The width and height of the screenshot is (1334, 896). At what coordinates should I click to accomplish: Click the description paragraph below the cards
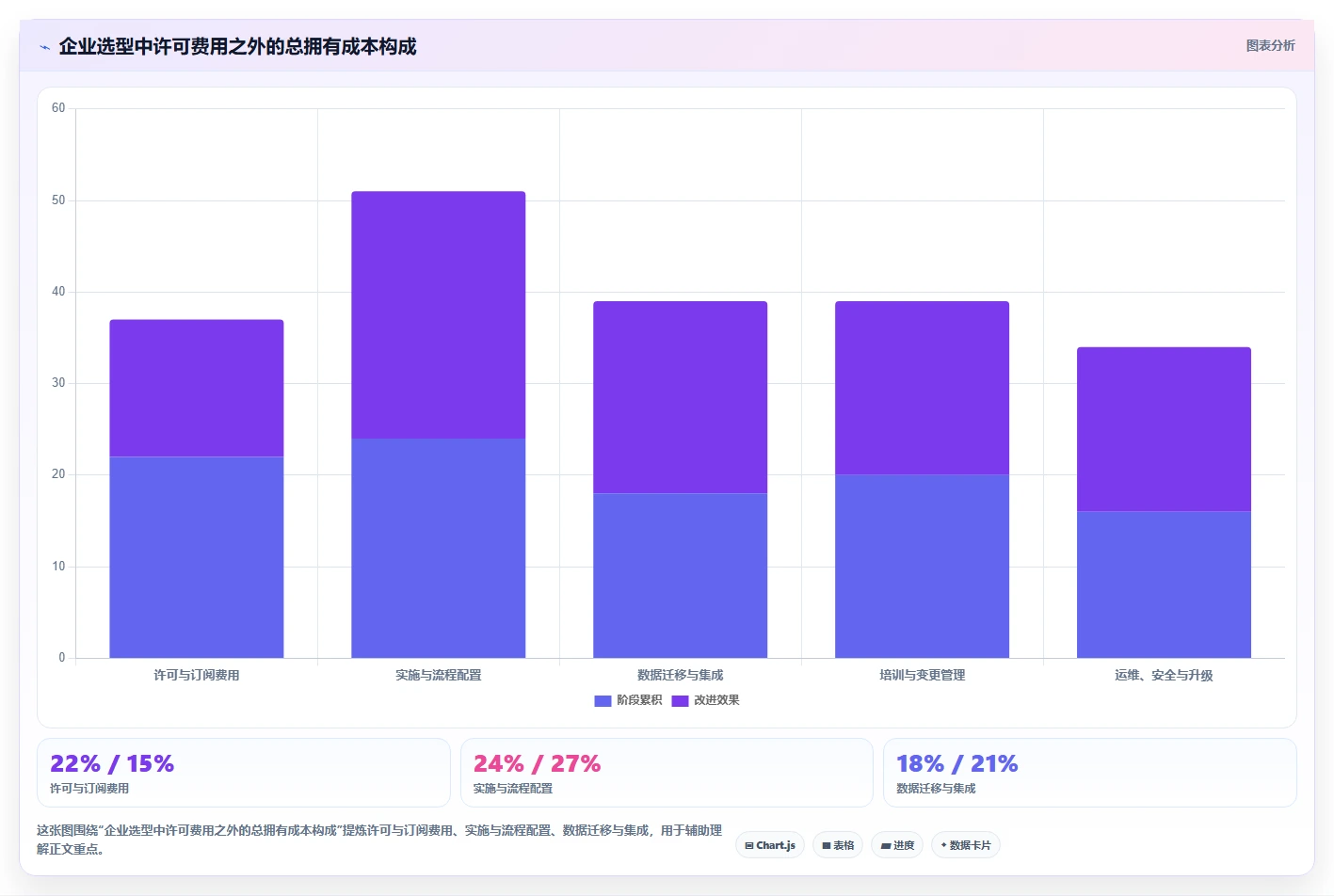(x=379, y=840)
